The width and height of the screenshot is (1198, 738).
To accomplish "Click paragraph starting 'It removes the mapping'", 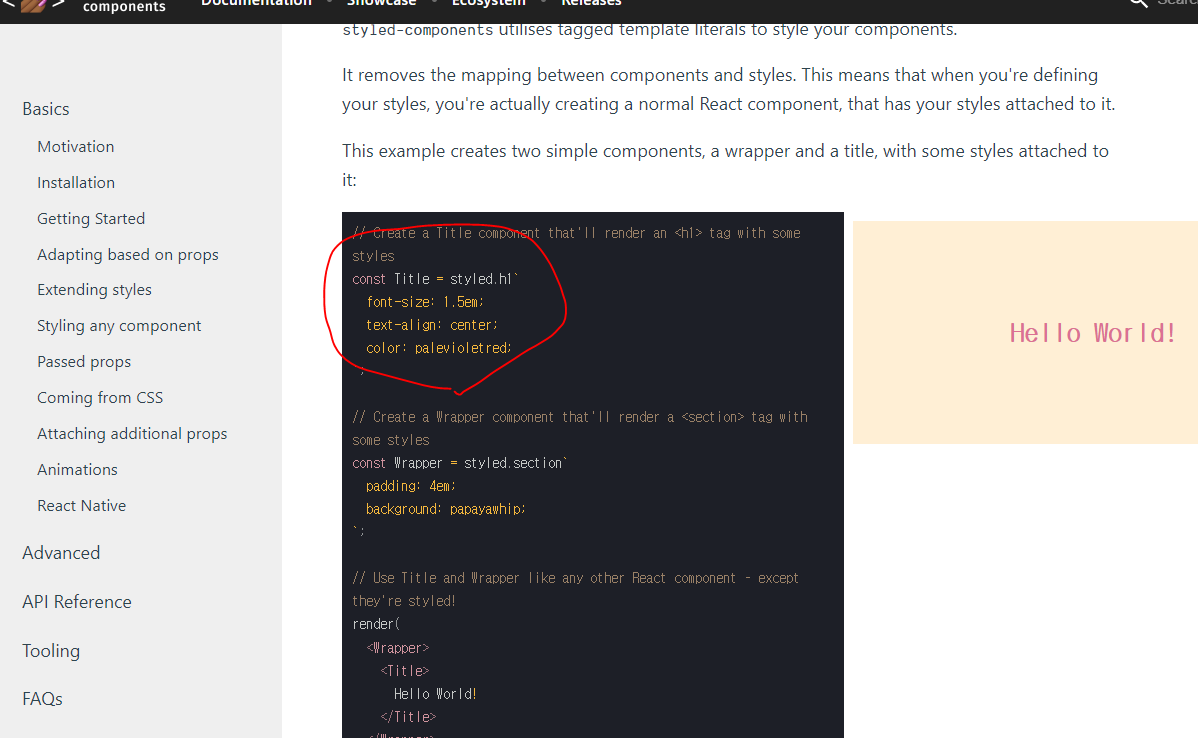I will click(x=728, y=89).
